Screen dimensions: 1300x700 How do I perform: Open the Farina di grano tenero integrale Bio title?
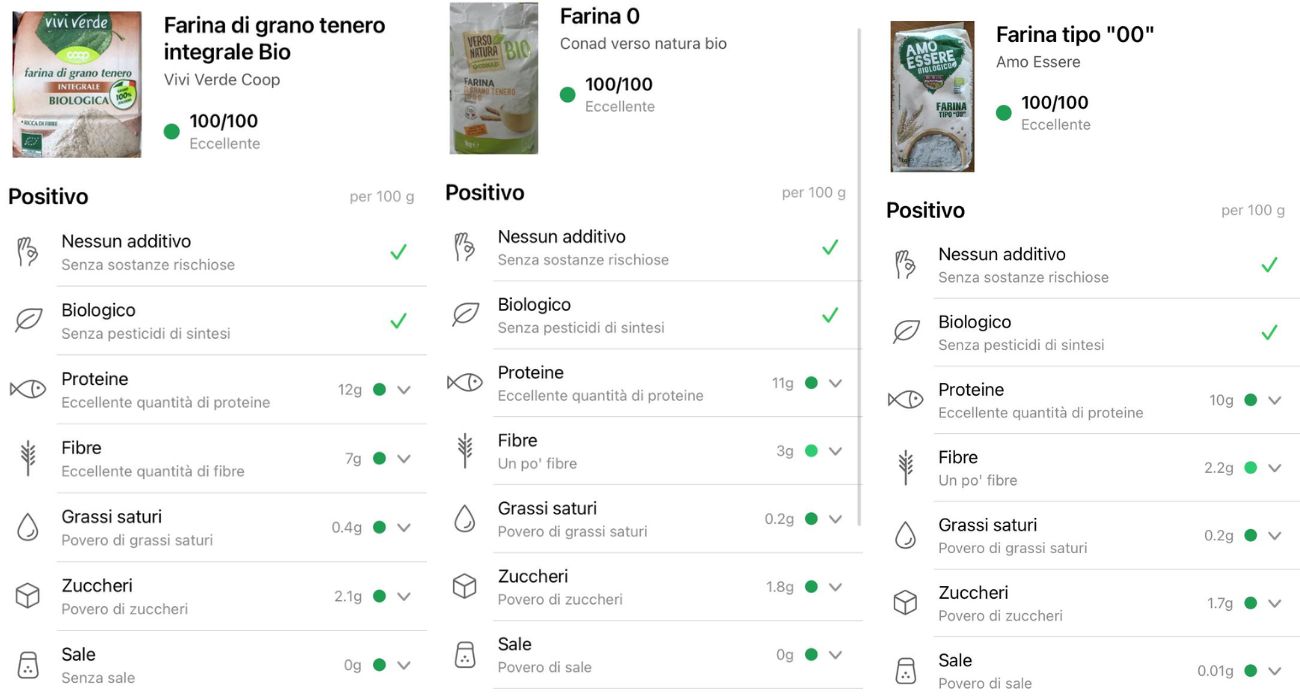[x=272, y=38]
